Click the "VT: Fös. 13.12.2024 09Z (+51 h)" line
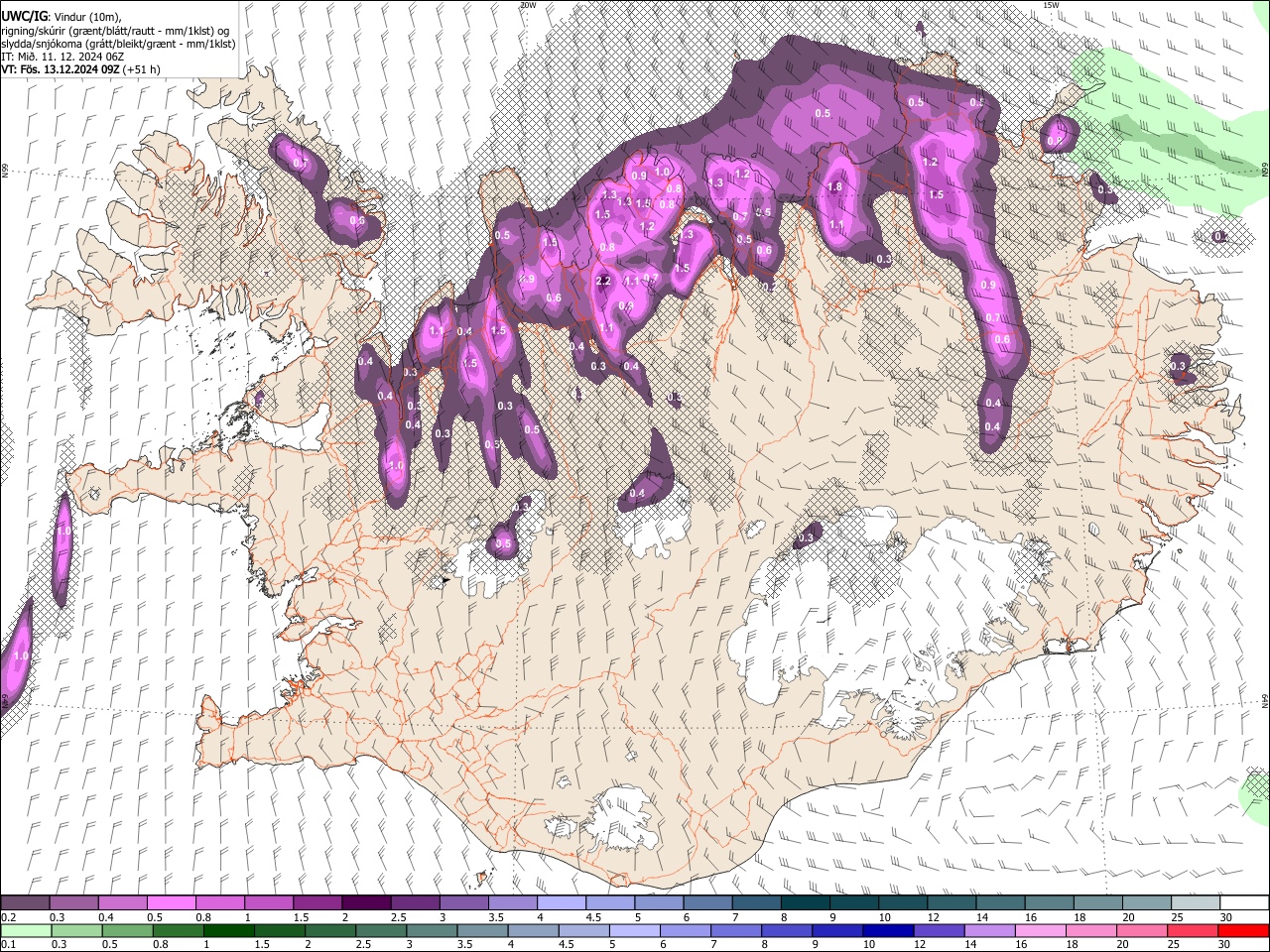1270x952 pixels. point(80,69)
